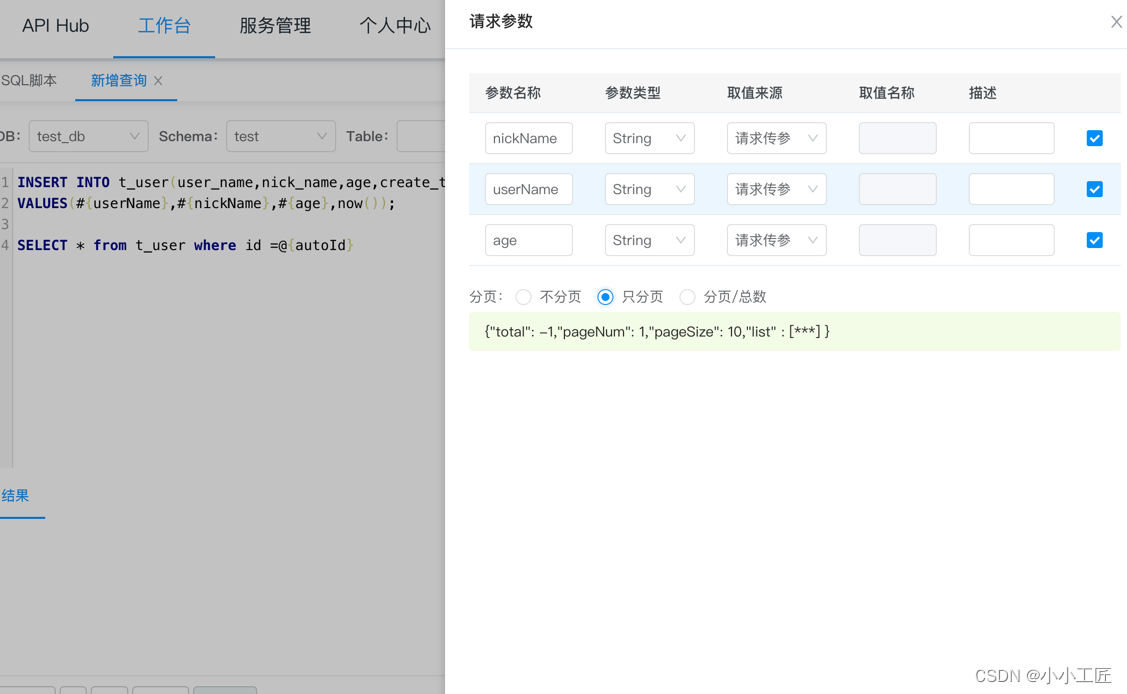1127x694 pixels.
Task: Toggle the age parameter checkbox
Action: coord(1094,240)
